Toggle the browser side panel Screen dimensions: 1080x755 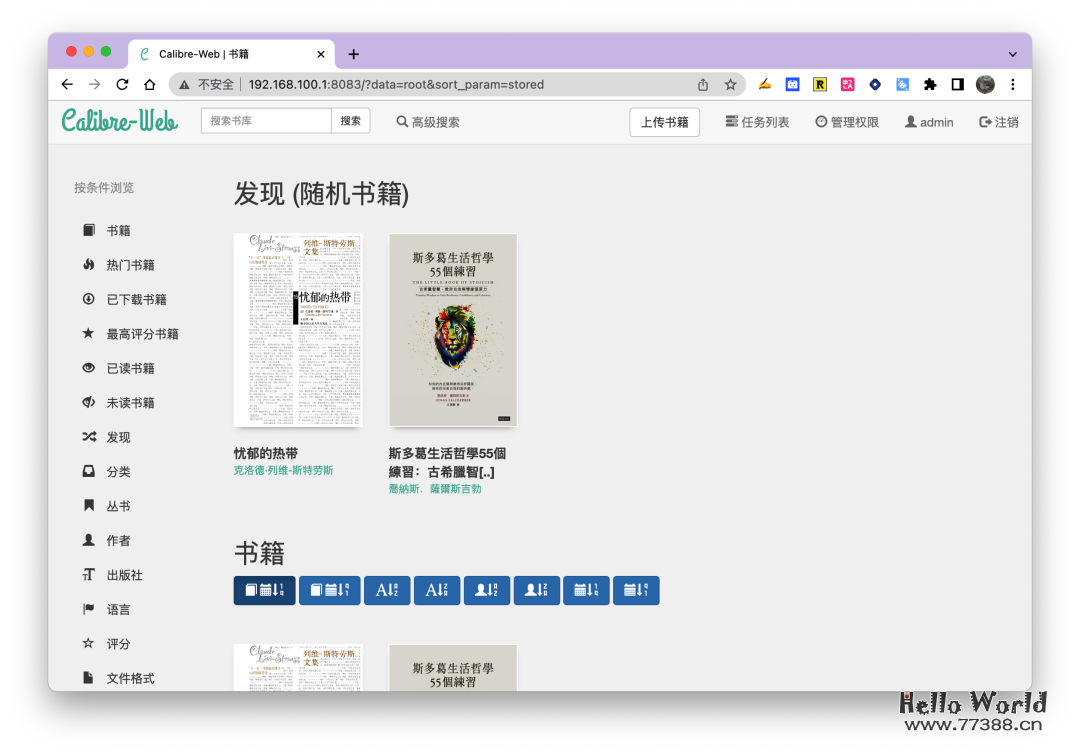click(x=957, y=84)
